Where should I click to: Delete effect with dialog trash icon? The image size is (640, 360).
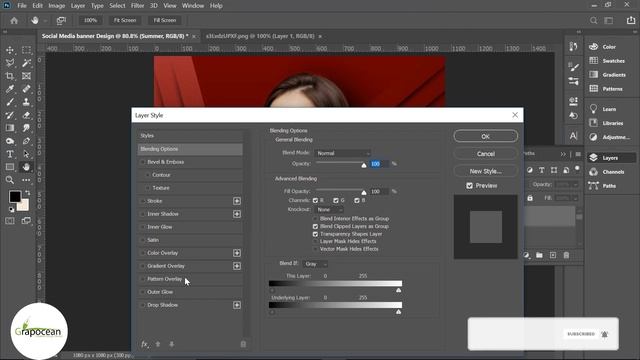(x=243, y=344)
